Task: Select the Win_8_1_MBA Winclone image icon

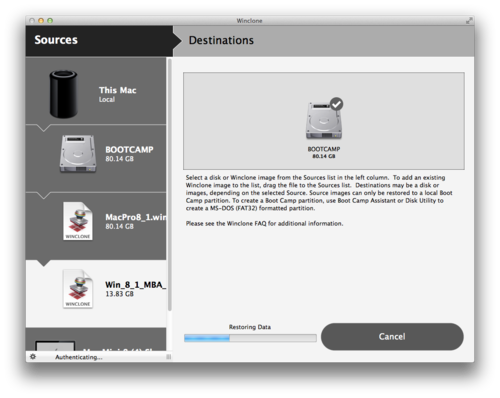Action: 78,289
